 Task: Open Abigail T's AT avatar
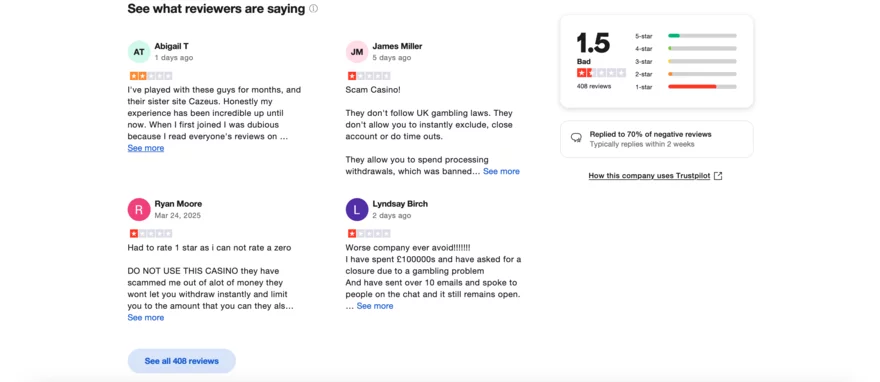tap(139, 52)
